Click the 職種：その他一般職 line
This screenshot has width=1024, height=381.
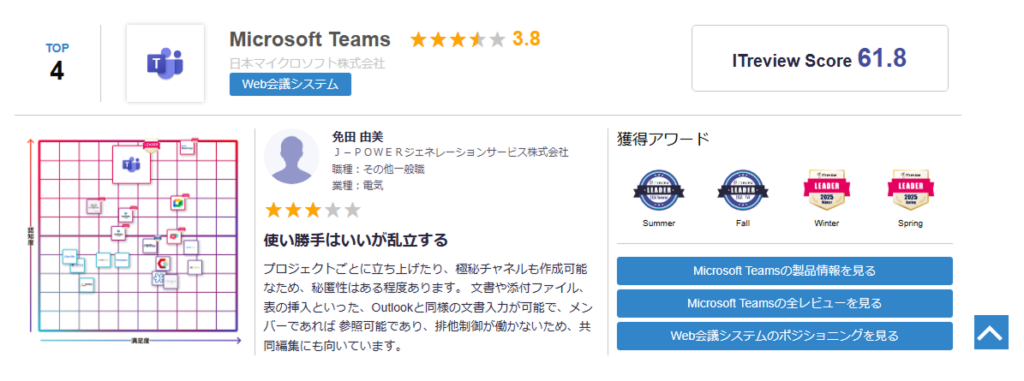pos(379,169)
